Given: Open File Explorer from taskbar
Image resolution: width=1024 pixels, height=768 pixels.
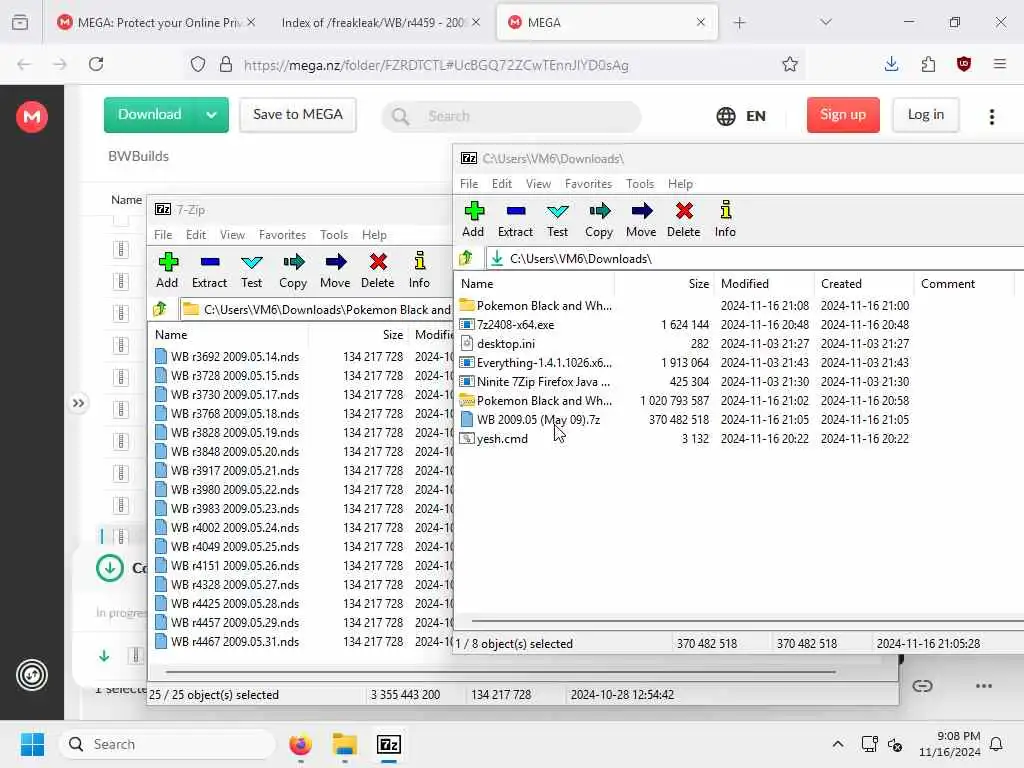Looking at the screenshot, I should 344,744.
